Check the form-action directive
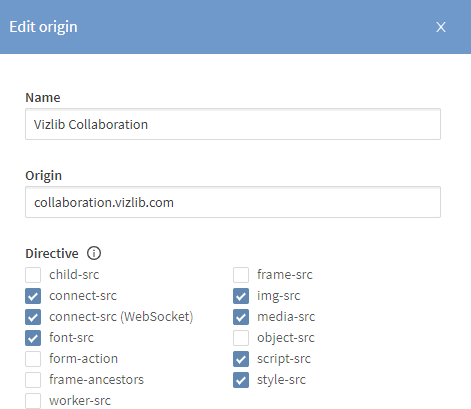This screenshot has width=471, height=409. click(x=33, y=359)
